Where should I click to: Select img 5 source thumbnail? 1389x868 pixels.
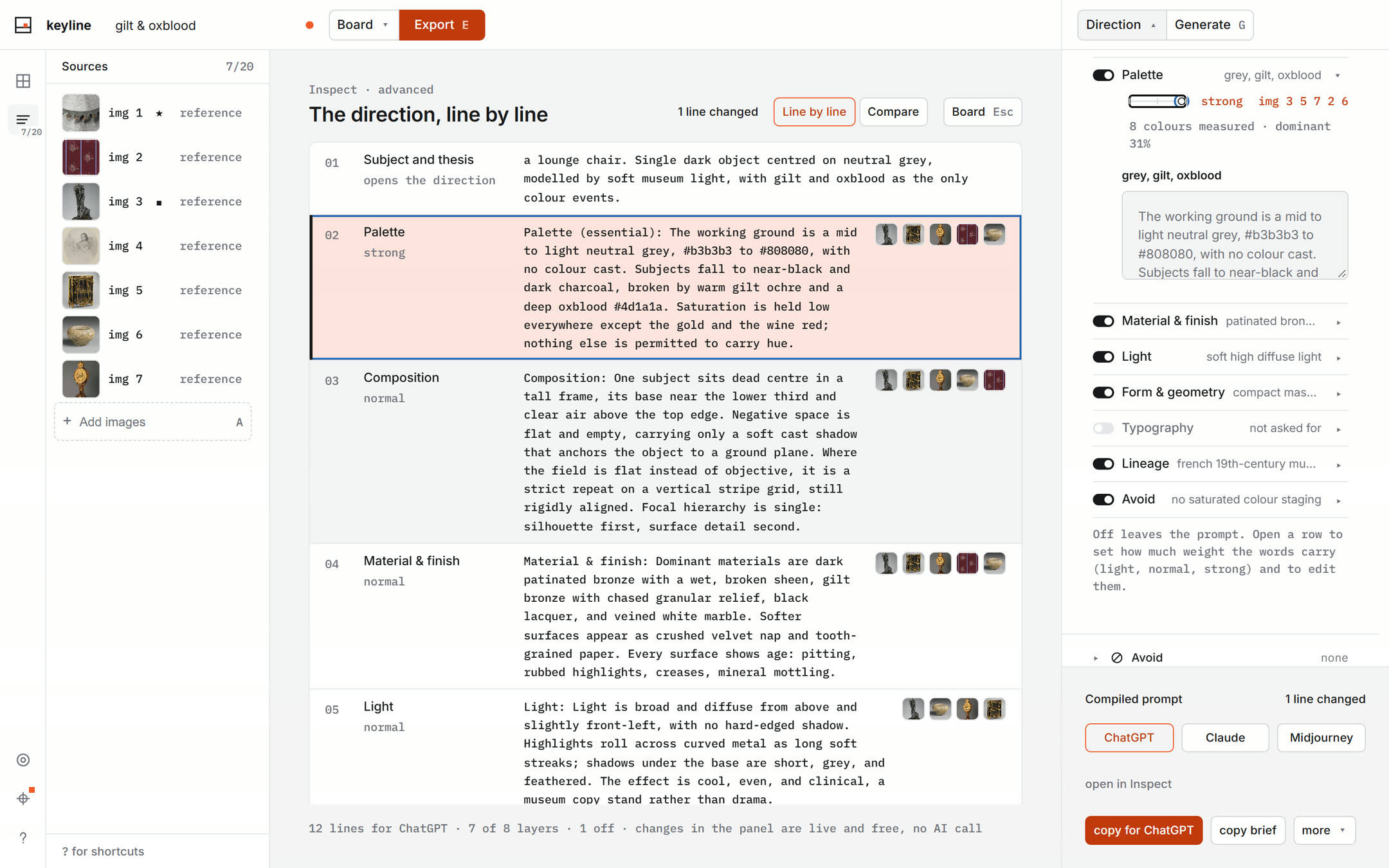point(81,290)
